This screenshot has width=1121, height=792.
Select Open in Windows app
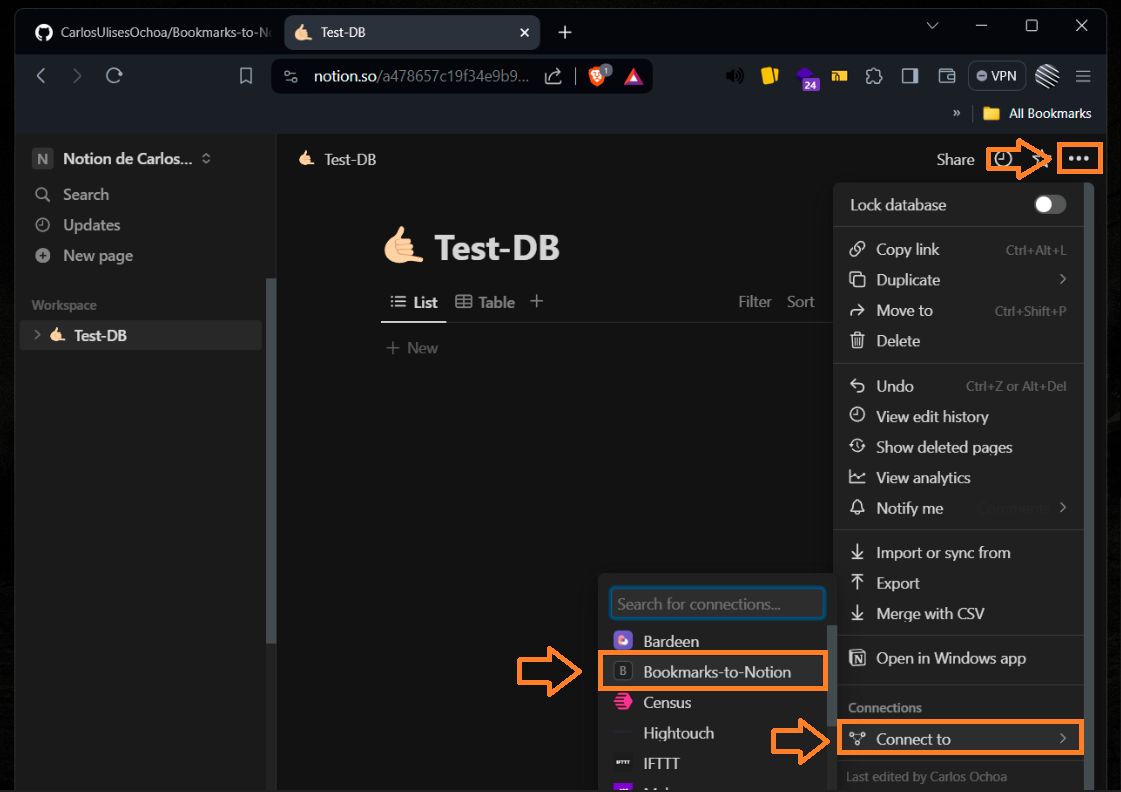point(958,658)
